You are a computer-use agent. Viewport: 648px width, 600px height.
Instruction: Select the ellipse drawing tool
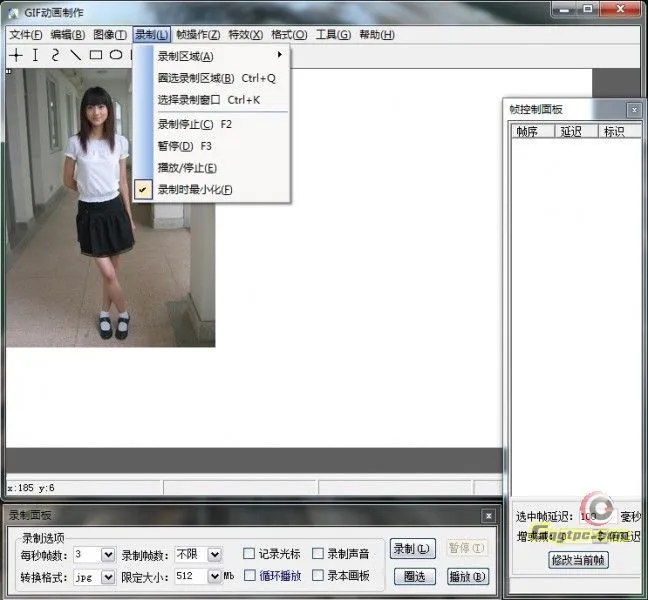click(x=116, y=55)
